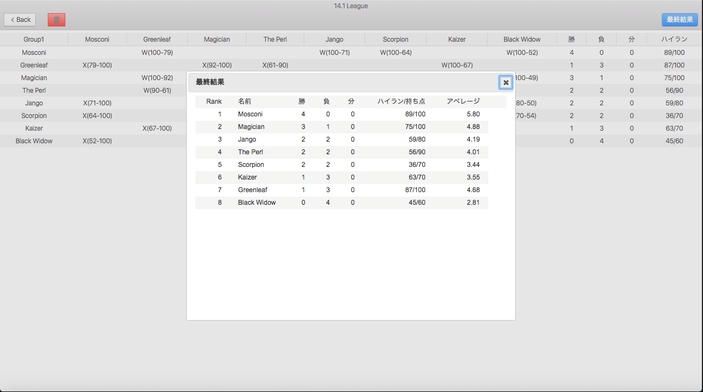Image resolution: width=703 pixels, height=392 pixels.
Task: Close the 最終結果 dialog
Action: [506, 83]
